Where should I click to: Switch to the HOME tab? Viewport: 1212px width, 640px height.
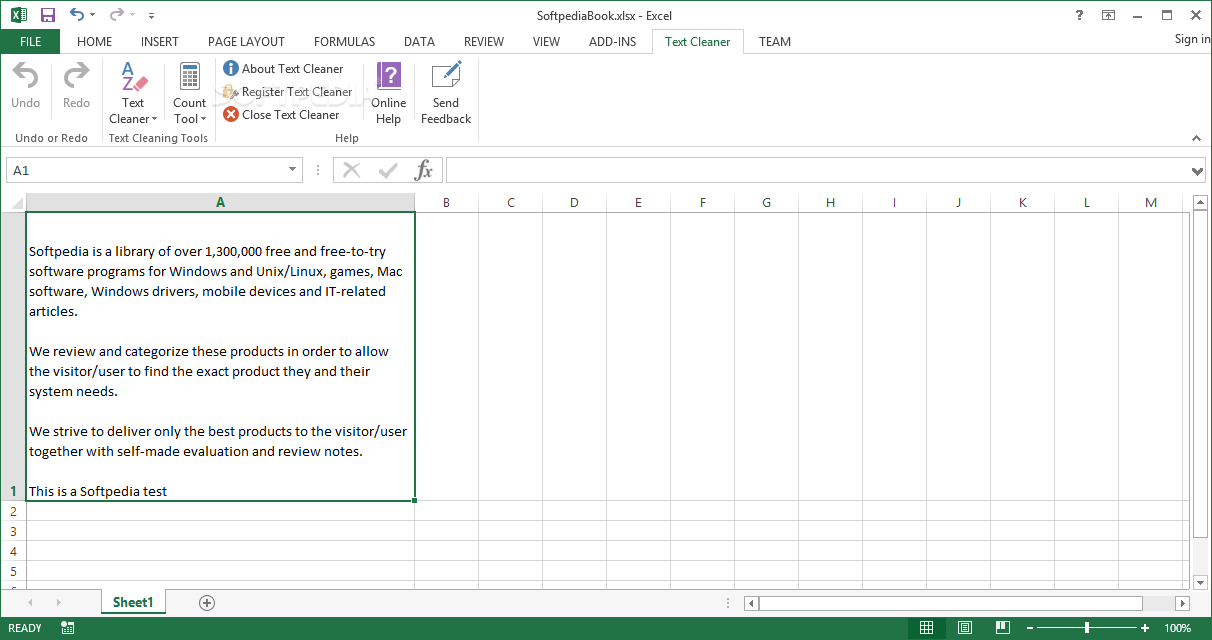click(x=94, y=42)
